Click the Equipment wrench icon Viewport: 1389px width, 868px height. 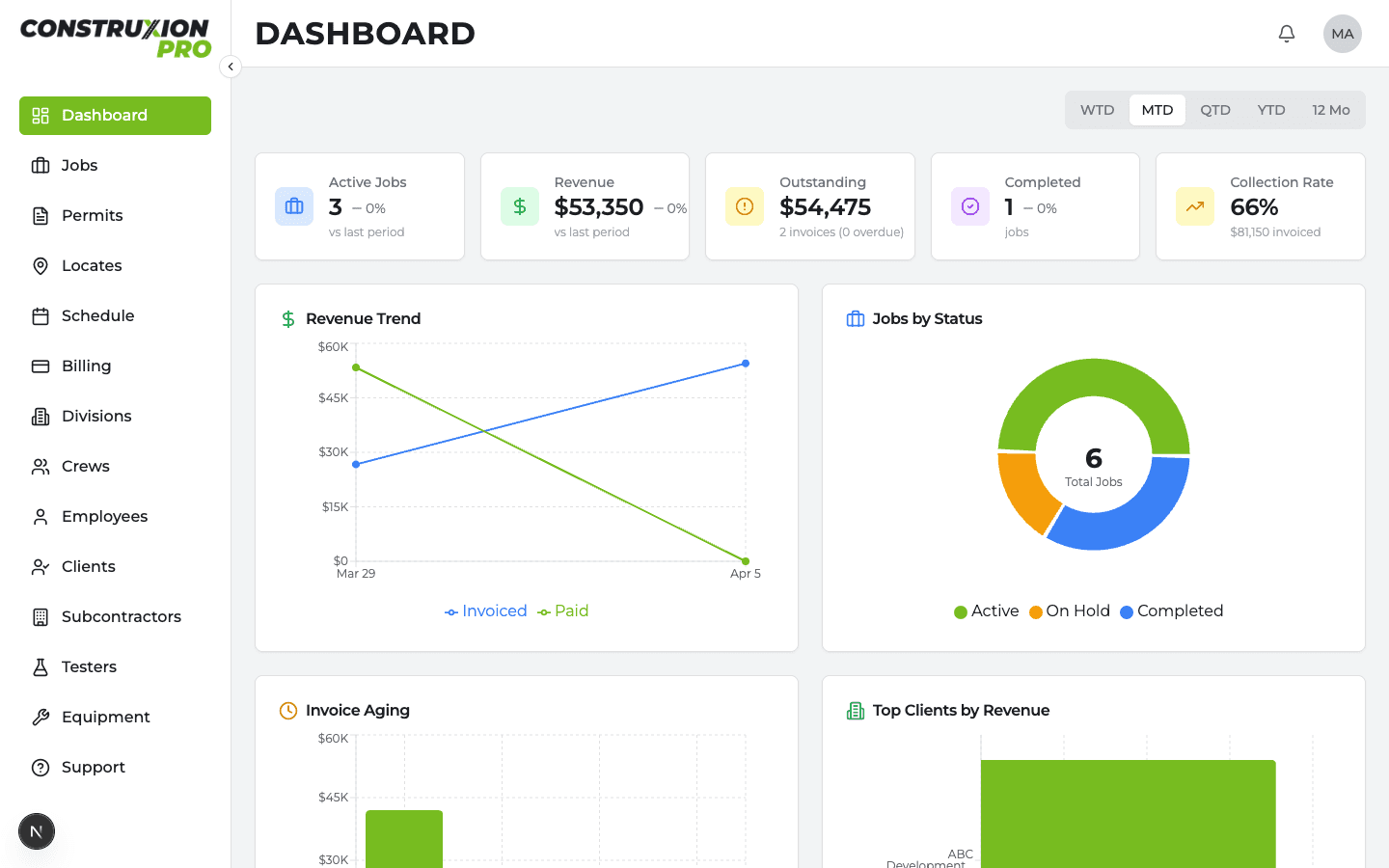41,718
